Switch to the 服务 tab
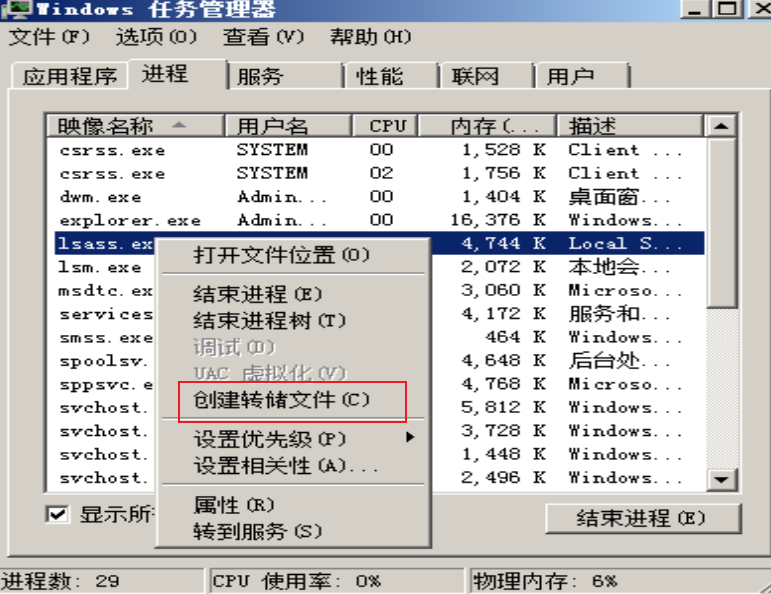Image resolution: width=771 pixels, height=594 pixels. 285,76
